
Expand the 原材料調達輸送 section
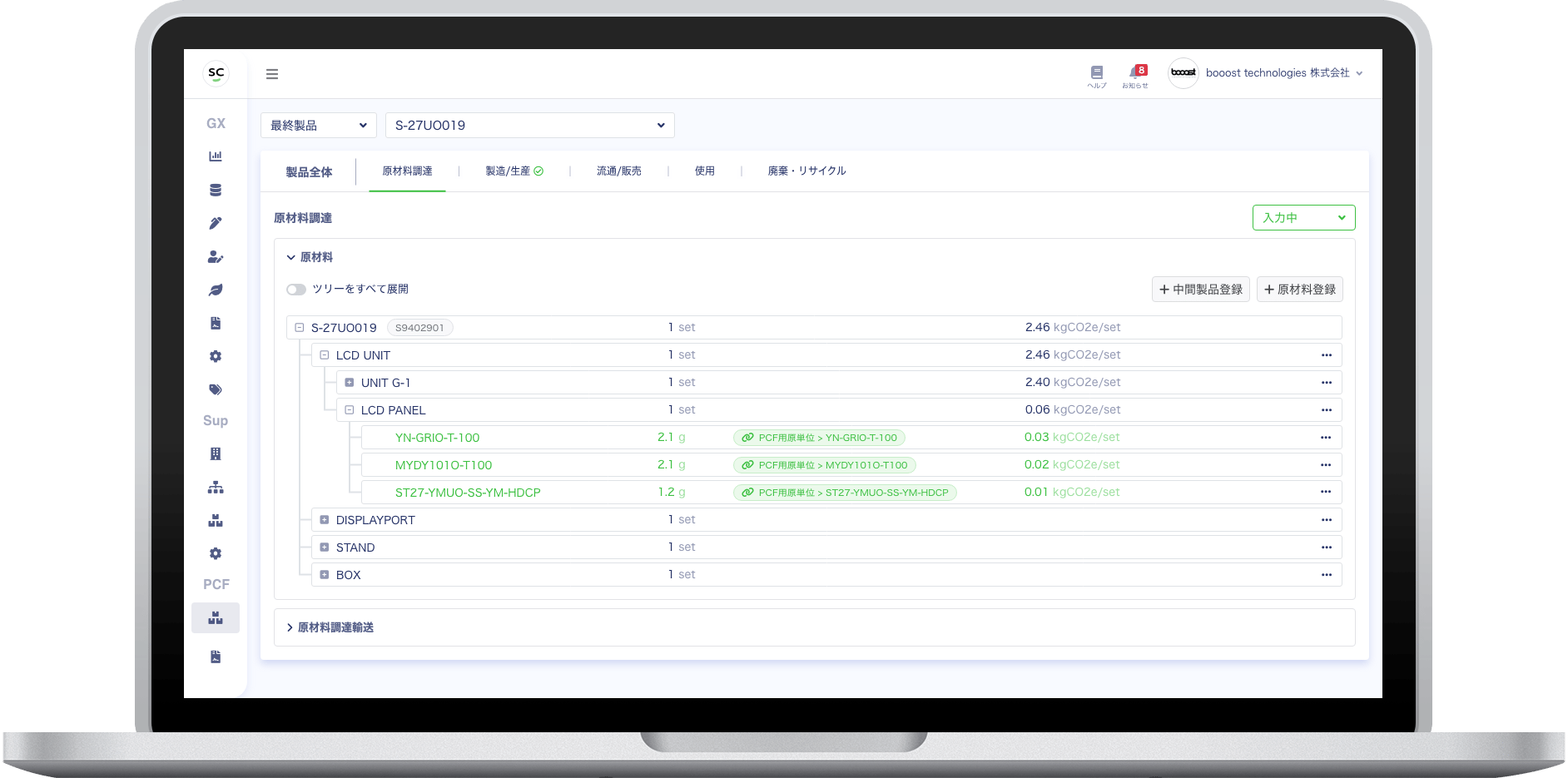[330, 627]
